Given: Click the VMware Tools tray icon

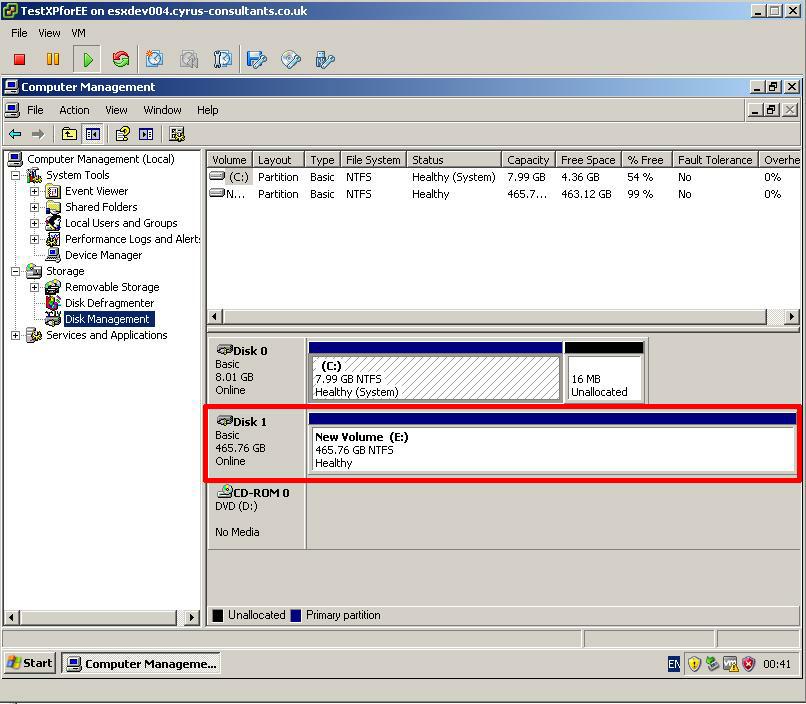Looking at the screenshot, I should [x=730, y=664].
